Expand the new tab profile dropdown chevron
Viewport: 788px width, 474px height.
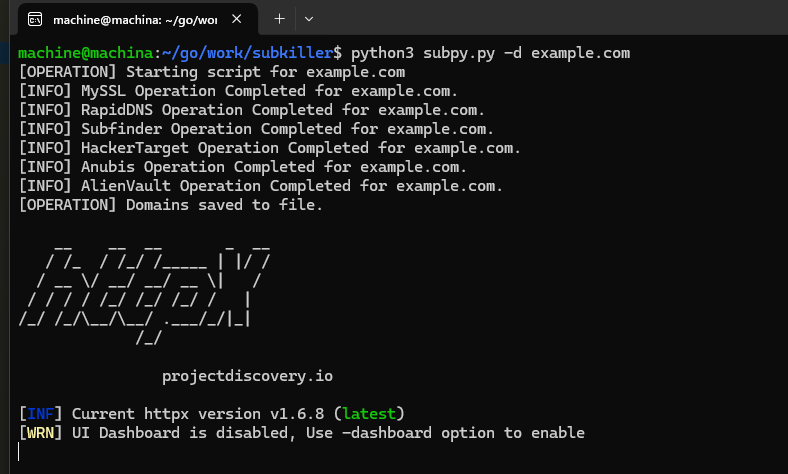point(309,19)
